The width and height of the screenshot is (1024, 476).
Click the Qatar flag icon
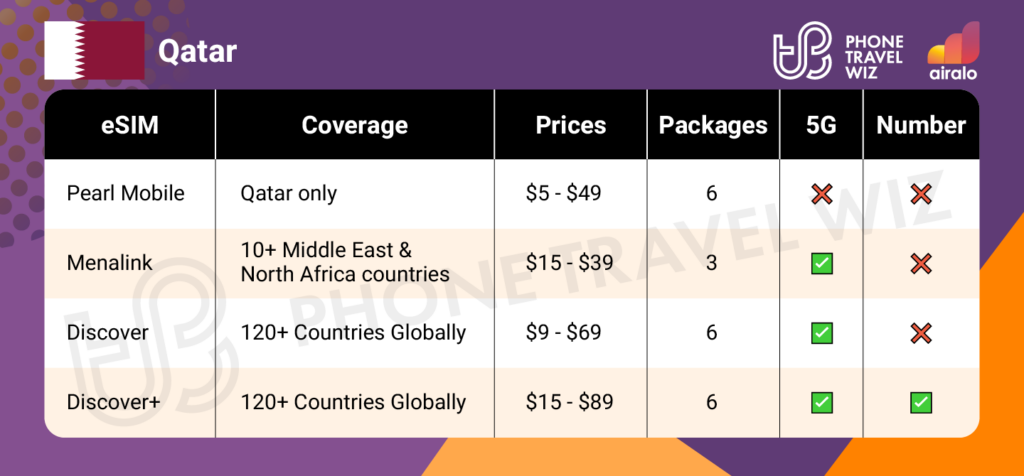pos(93,48)
